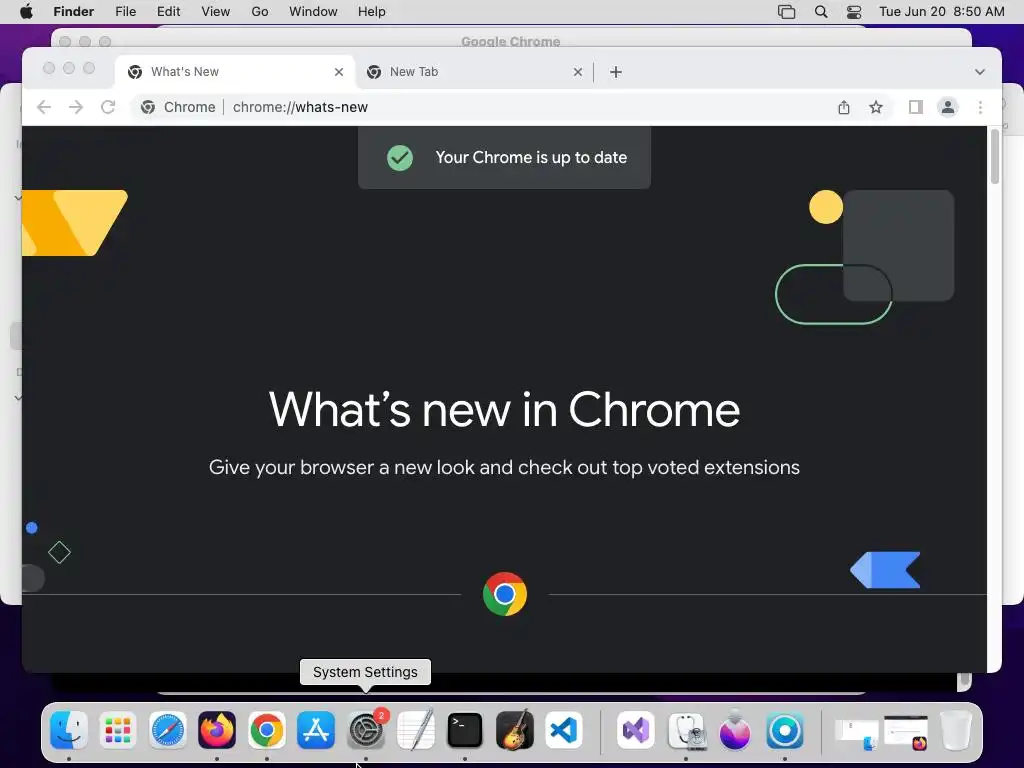
Task: Launch Safari from the Dock
Action: pyautogui.click(x=168, y=730)
